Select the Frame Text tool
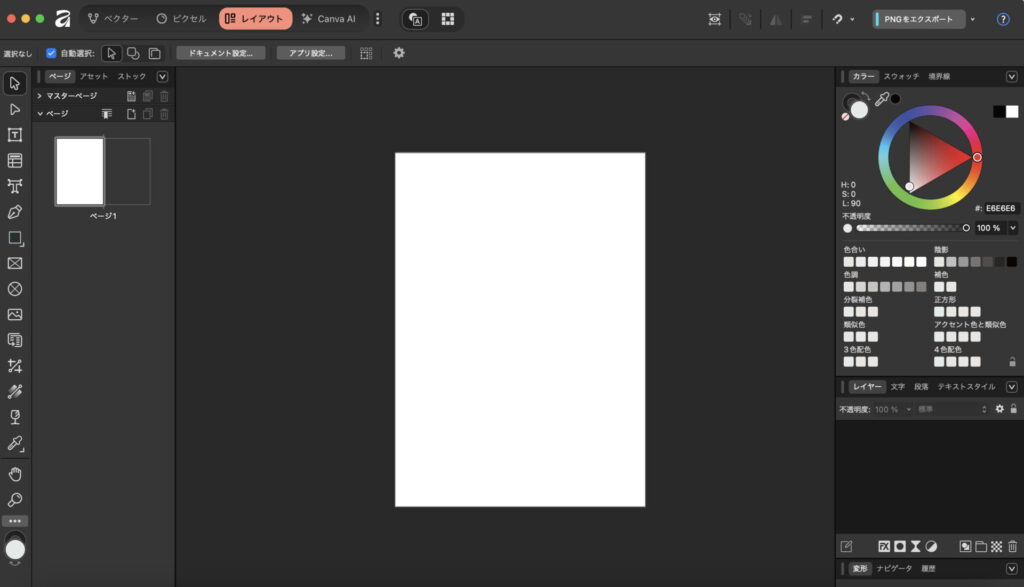 pyautogui.click(x=15, y=135)
